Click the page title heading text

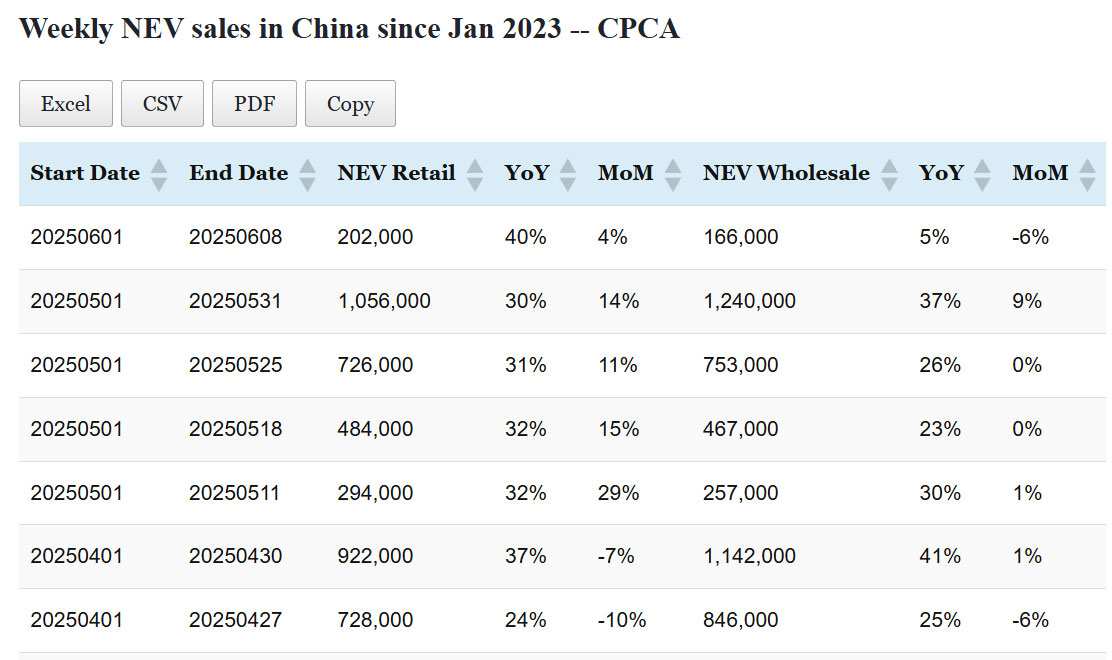tap(349, 28)
